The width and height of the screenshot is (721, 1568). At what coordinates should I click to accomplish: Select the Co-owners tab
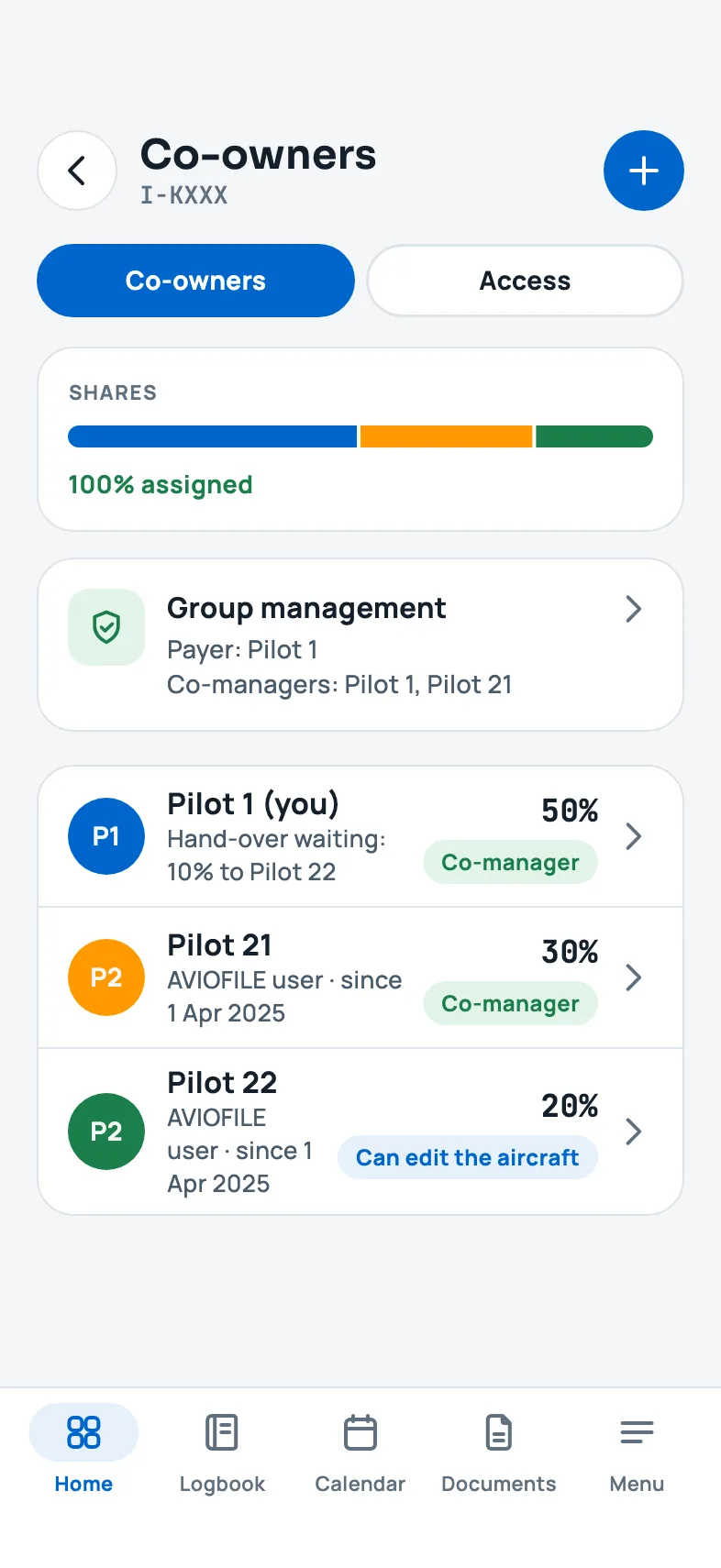click(x=195, y=281)
